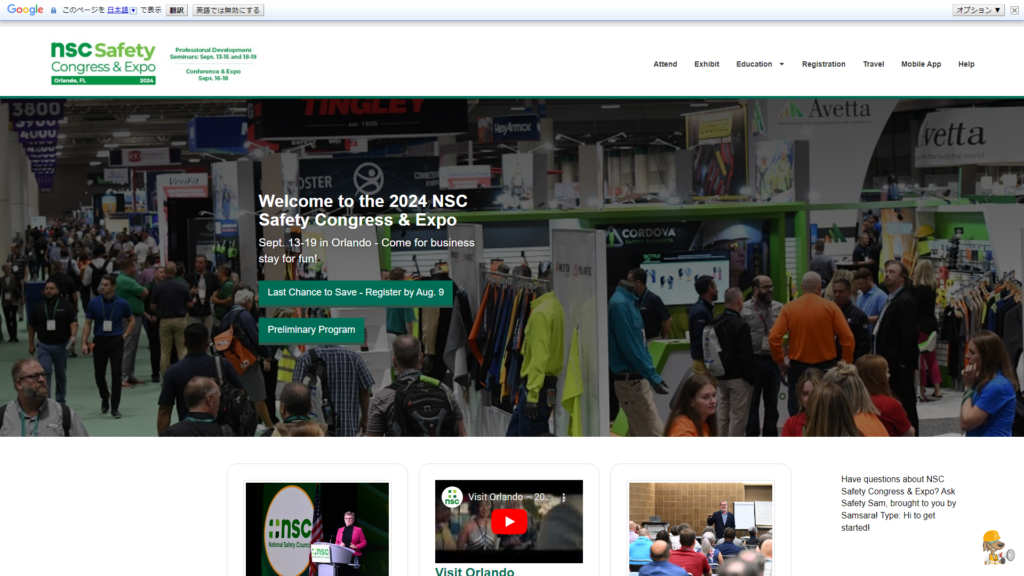
Task: Click the Professional Development Seminars dates text
Action: [x=213, y=54]
